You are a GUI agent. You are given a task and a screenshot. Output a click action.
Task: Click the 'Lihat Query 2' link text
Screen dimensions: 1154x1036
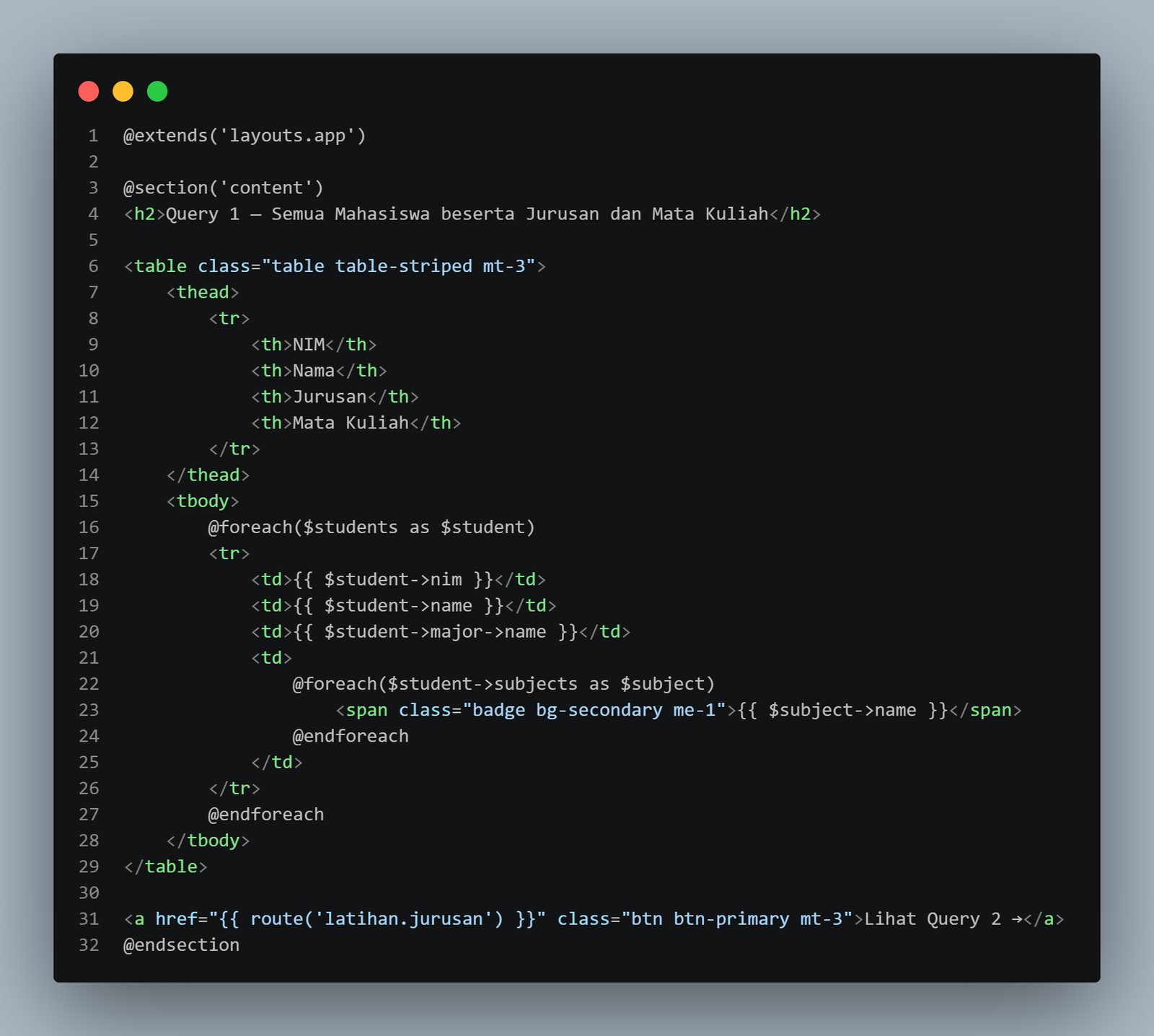point(933,919)
